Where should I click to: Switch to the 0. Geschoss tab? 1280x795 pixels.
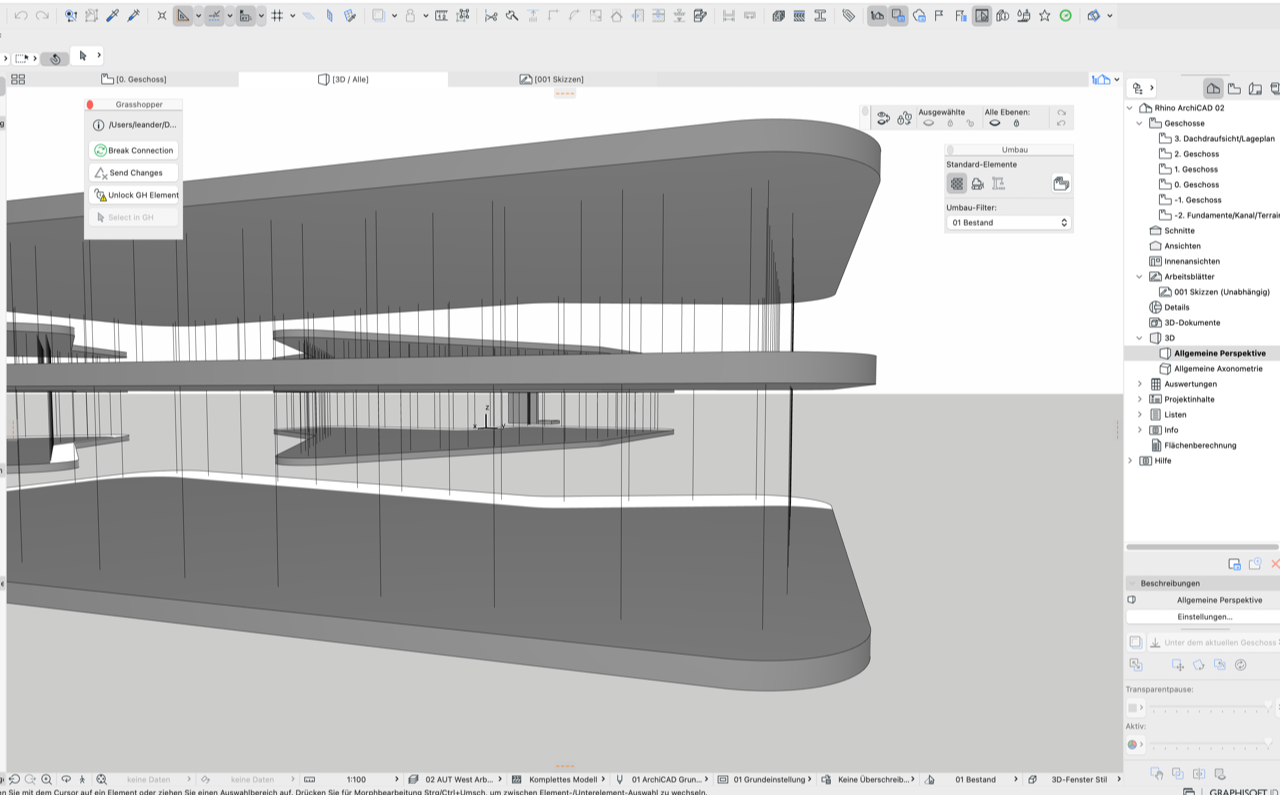click(133, 79)
